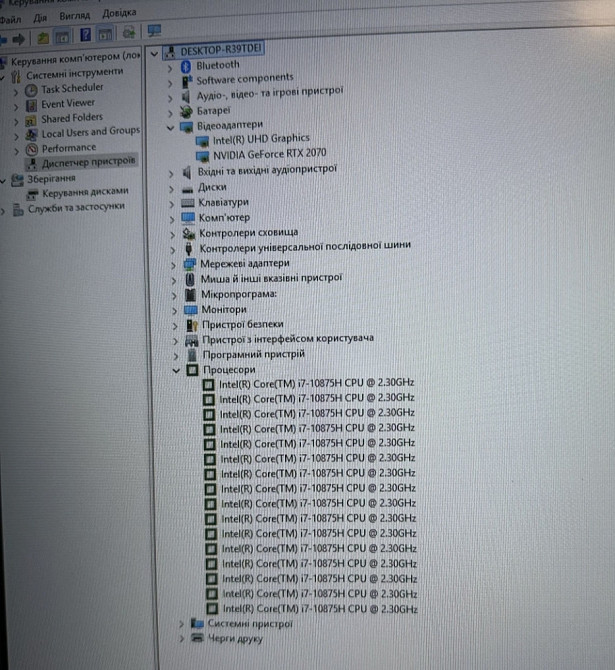
Task: Click the Up one level folder toolbar icon
Action: click(43, 38)
